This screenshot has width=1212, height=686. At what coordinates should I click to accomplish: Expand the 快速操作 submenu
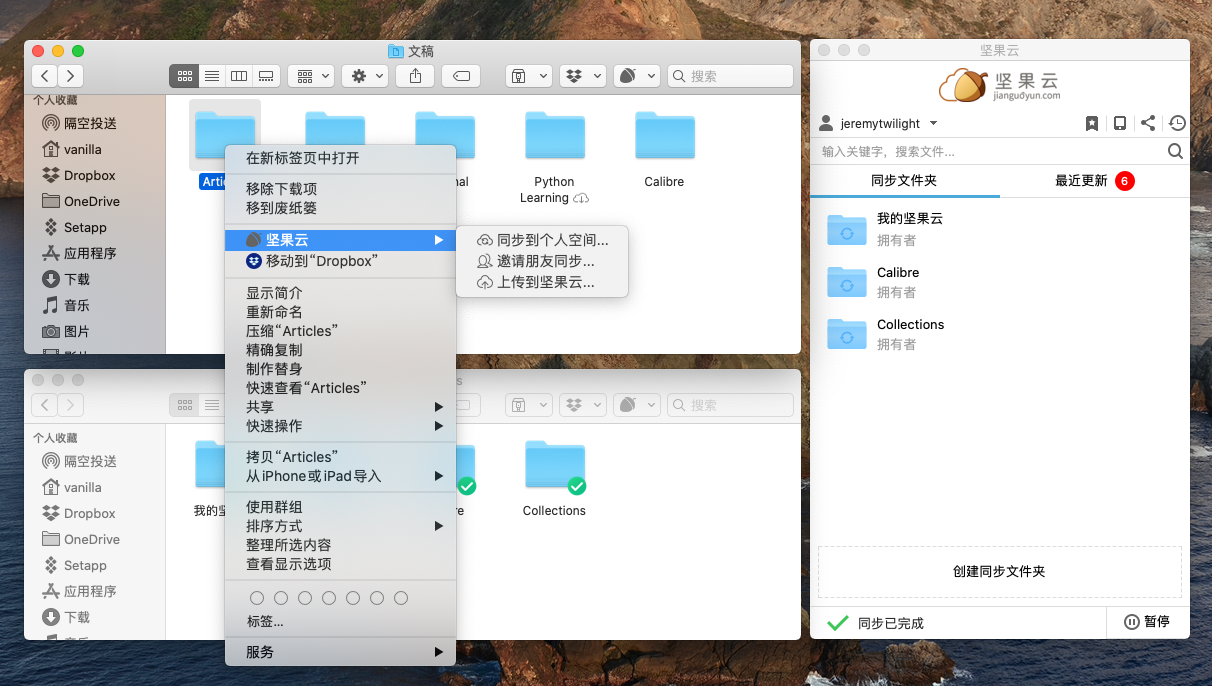(340, 426)
